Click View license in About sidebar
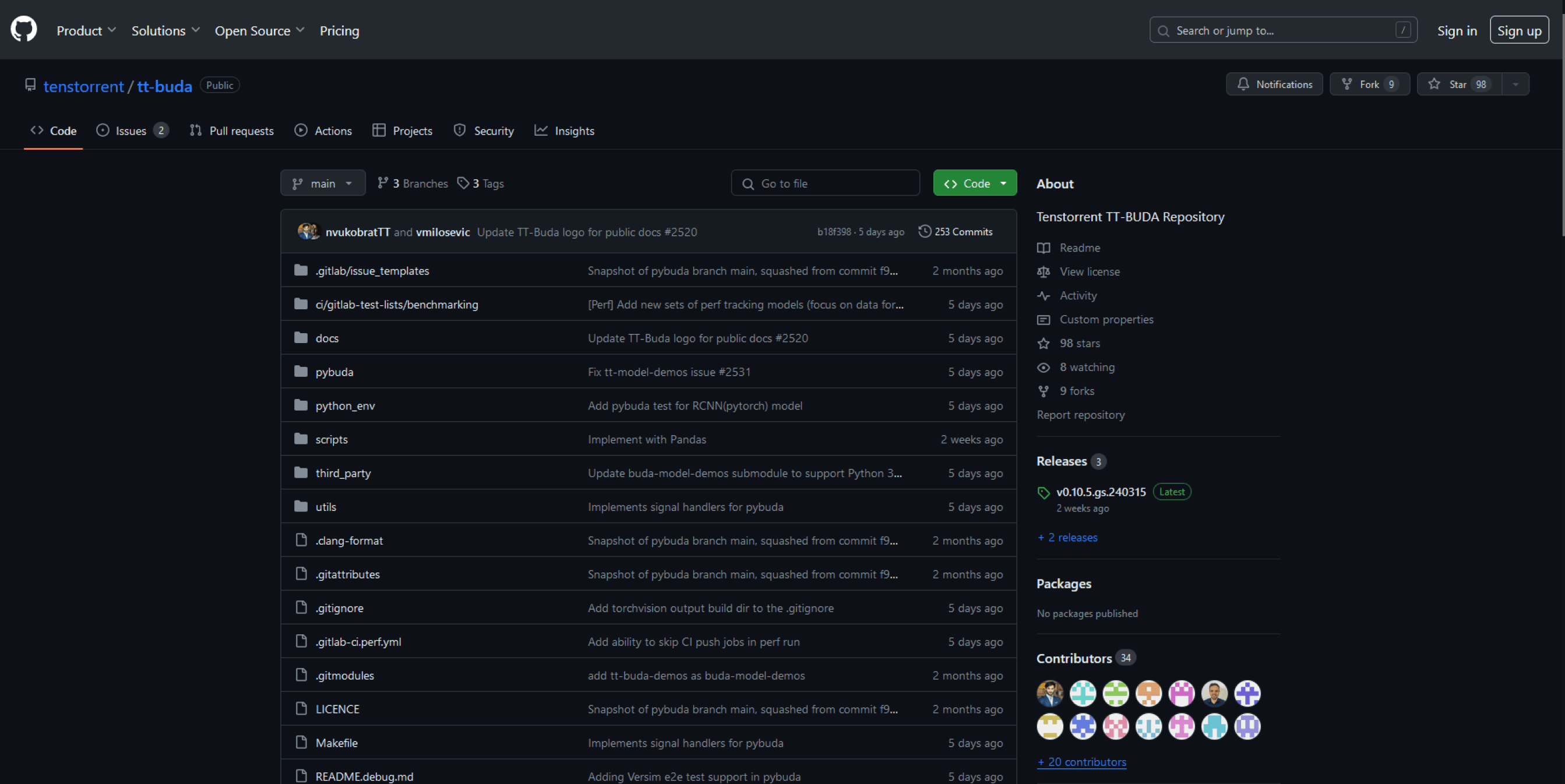1565x784 pixels. (1090, 271)
